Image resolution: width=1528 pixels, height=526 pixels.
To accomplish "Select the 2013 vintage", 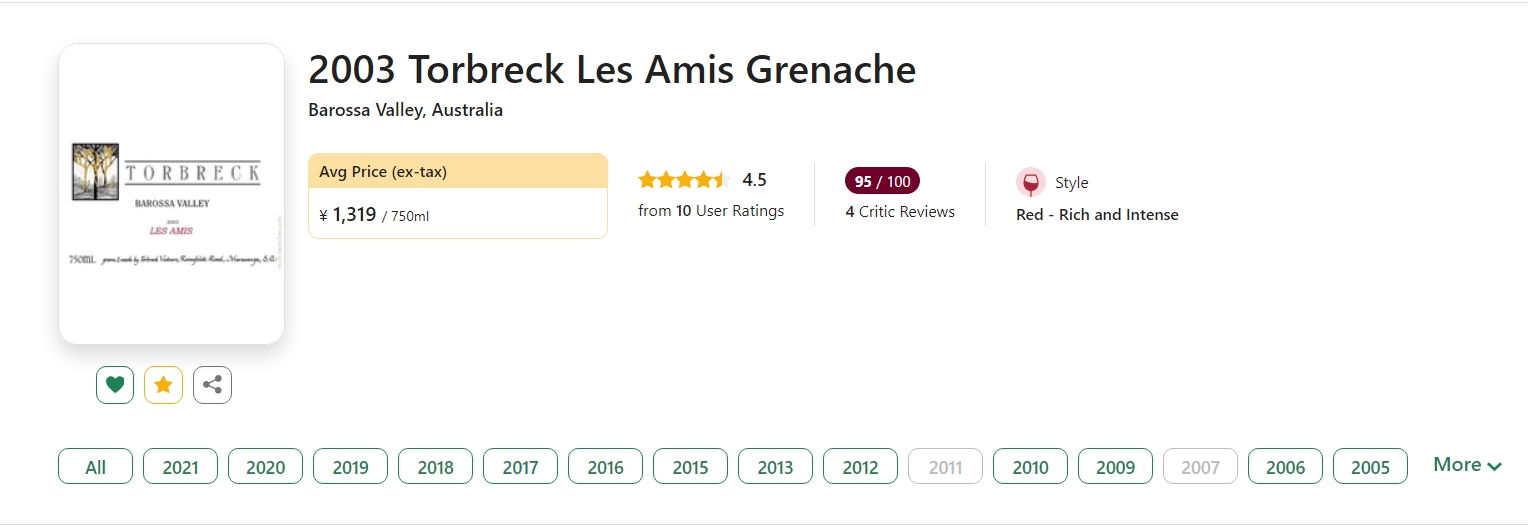I will (775, 467).
